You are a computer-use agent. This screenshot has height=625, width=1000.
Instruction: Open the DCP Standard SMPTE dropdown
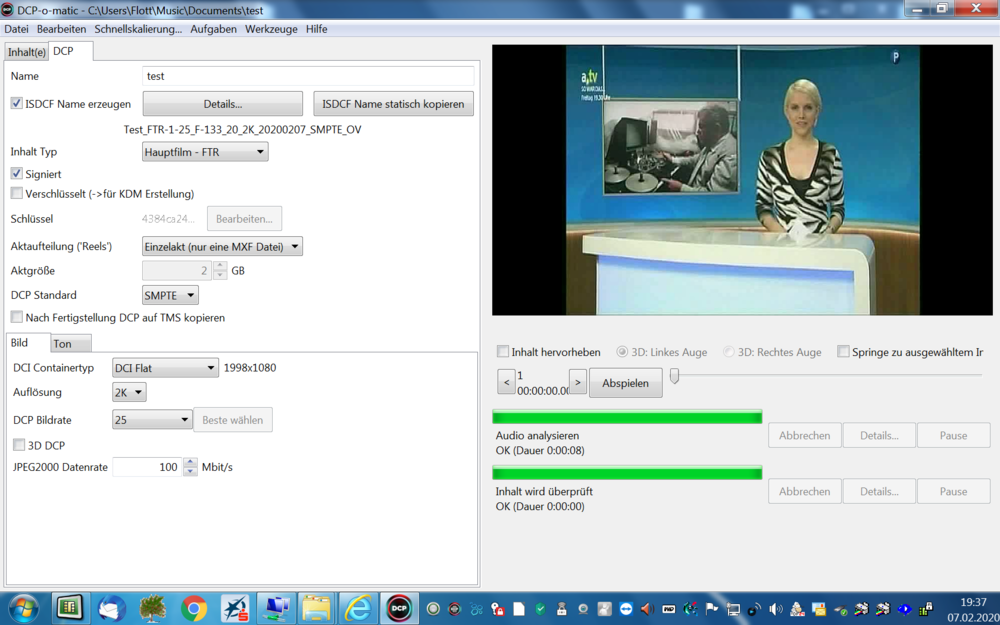[170, 296]
